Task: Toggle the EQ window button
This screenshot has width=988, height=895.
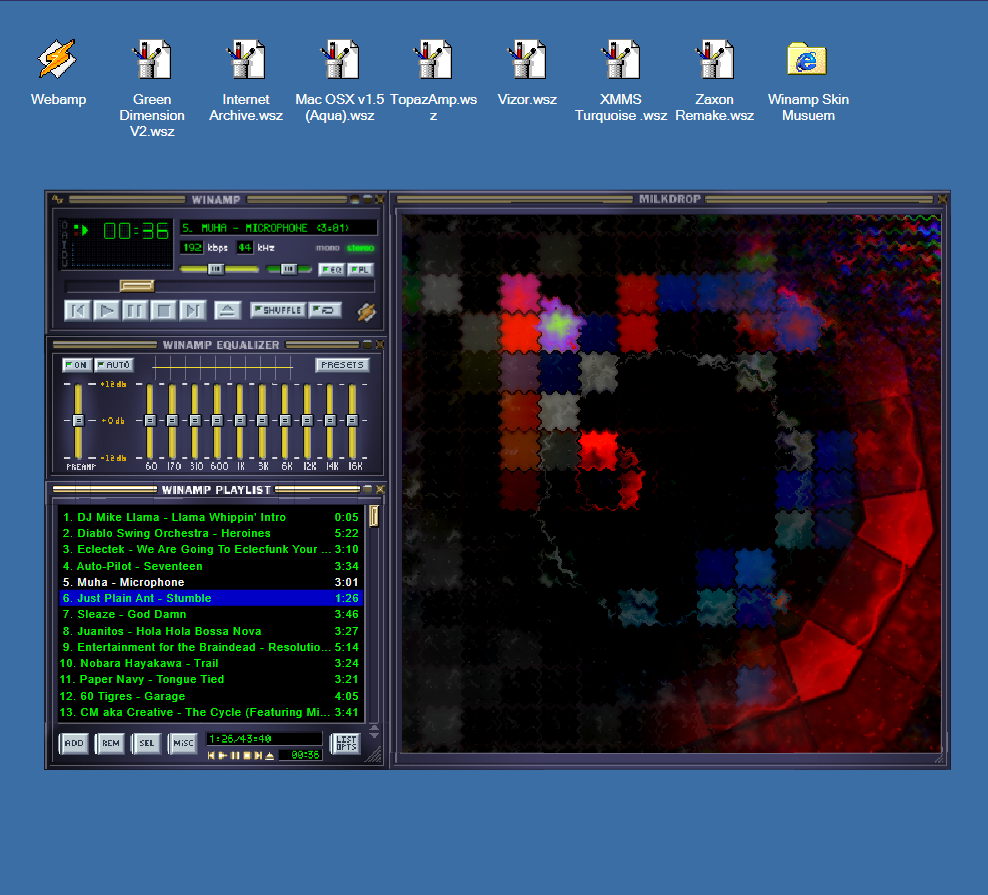Action: click(x=331, y=269)
